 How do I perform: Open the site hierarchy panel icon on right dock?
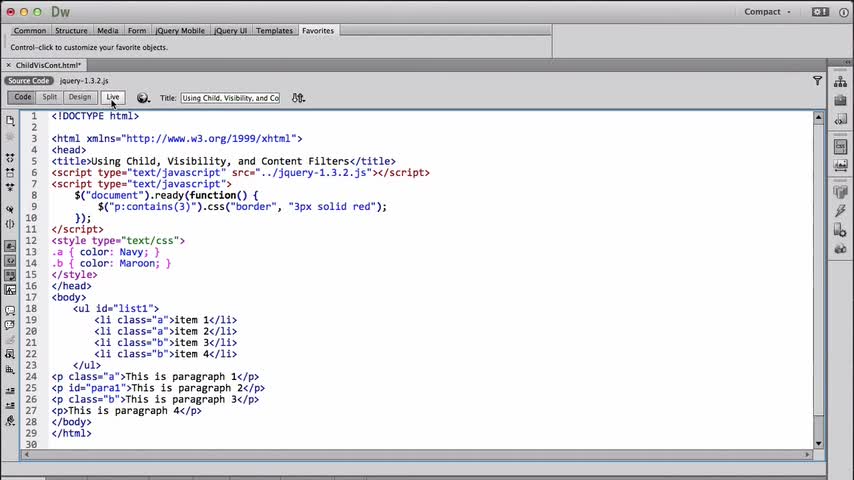coord(840,82)
